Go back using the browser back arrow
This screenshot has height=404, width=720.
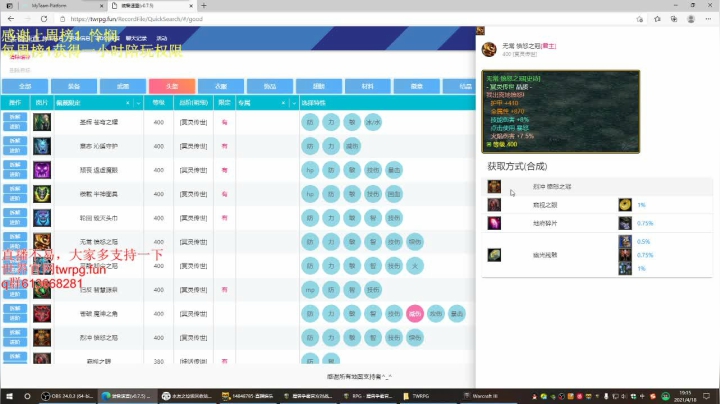[11, 19]
